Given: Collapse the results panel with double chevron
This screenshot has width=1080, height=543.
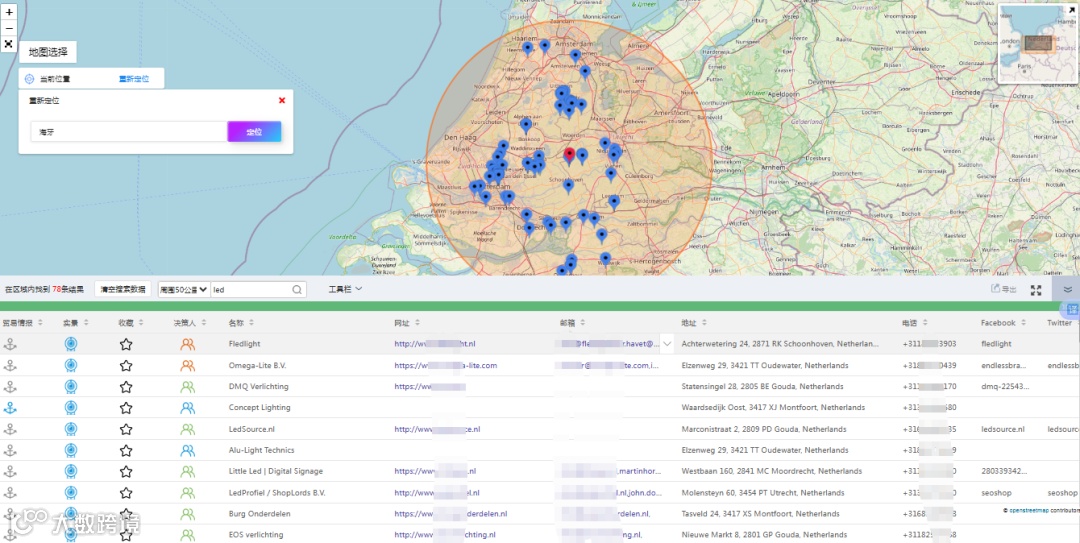Looking at the screenshot, I should click(1067, 290).
